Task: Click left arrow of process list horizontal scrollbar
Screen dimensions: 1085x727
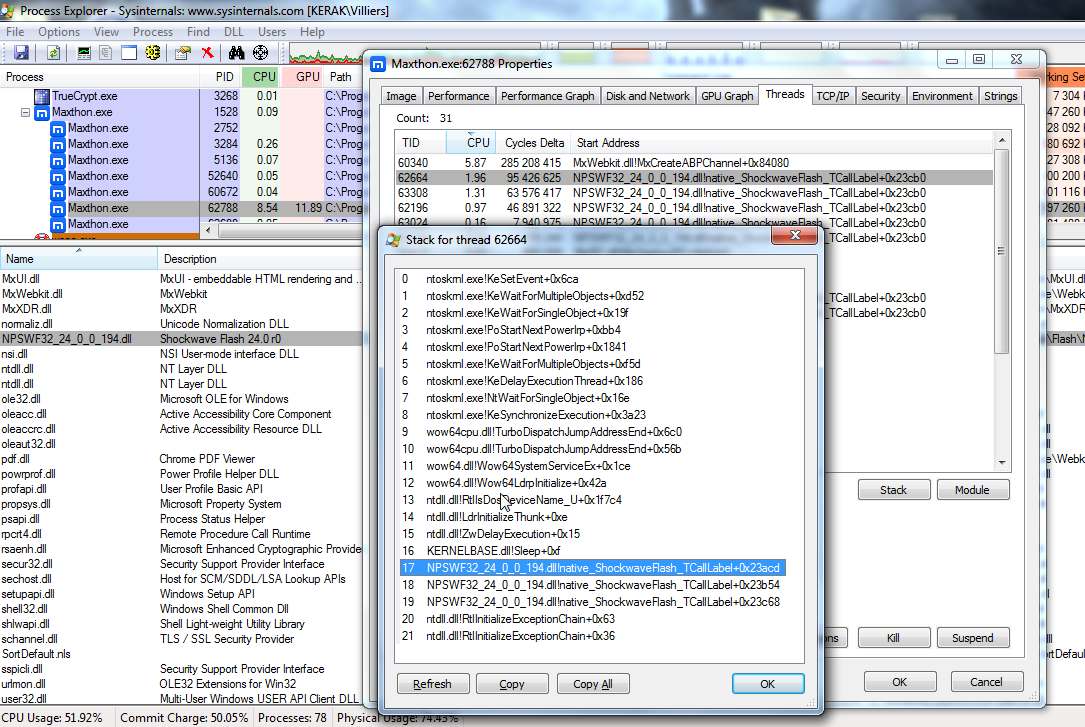Action: click(208, 229)
